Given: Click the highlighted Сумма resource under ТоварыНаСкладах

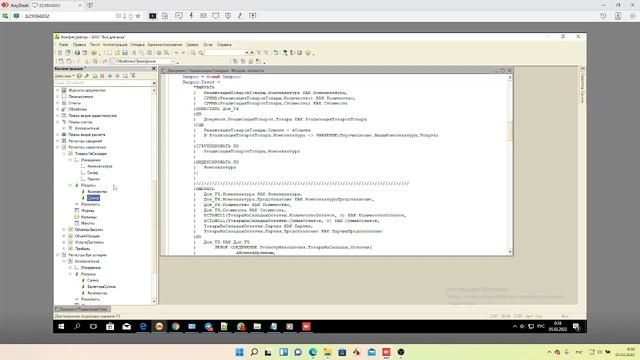Looking at the screenshot, I should coord(93,198).
